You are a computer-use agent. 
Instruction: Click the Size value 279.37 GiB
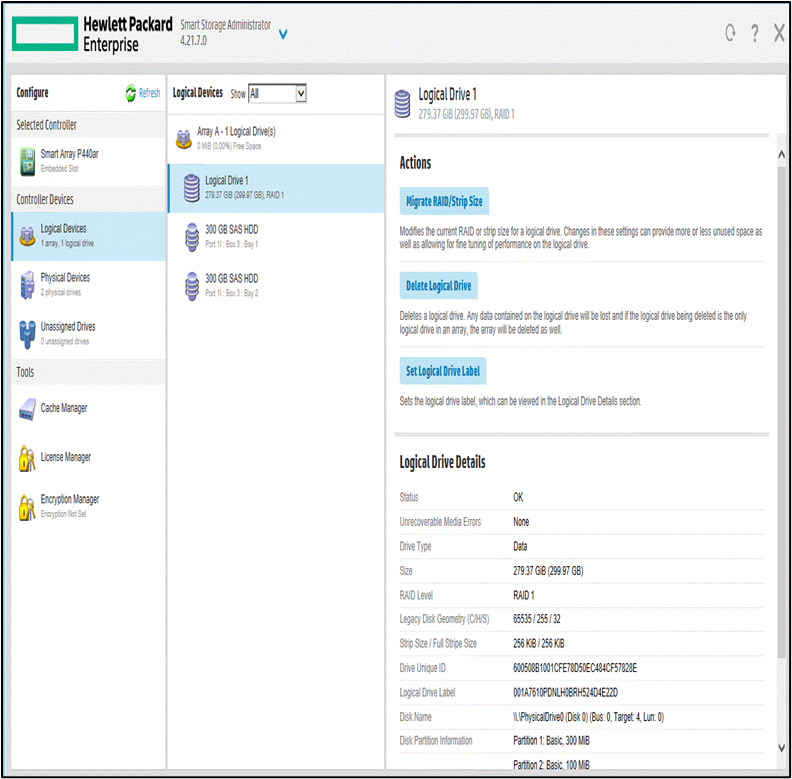point(548,571)
